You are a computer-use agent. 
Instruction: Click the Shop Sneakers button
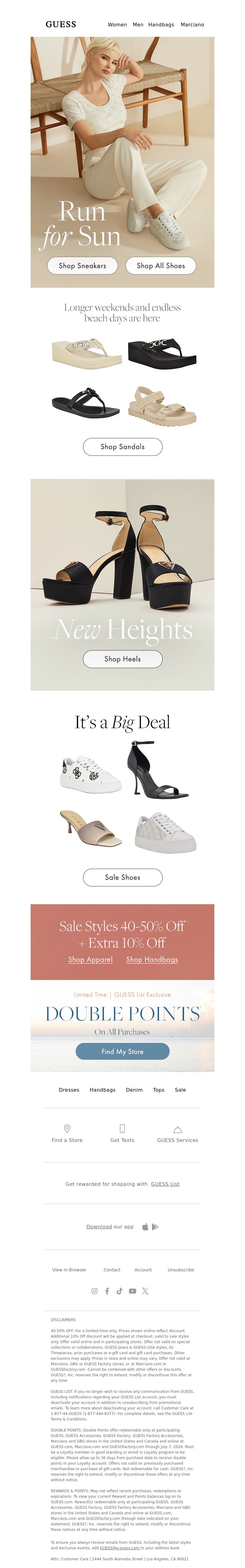(x=83, y=265)
